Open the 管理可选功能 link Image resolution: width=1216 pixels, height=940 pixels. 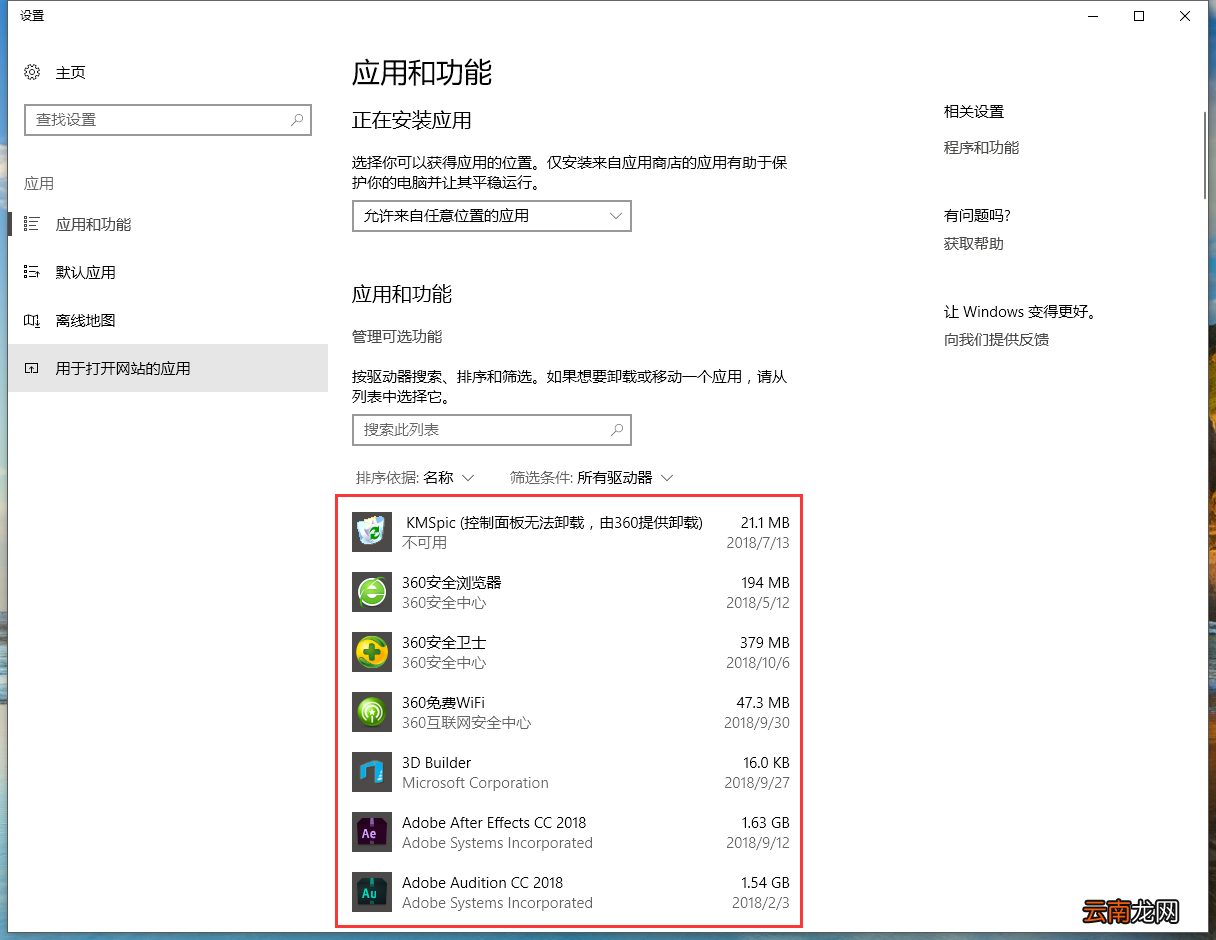tap(397, 337)
